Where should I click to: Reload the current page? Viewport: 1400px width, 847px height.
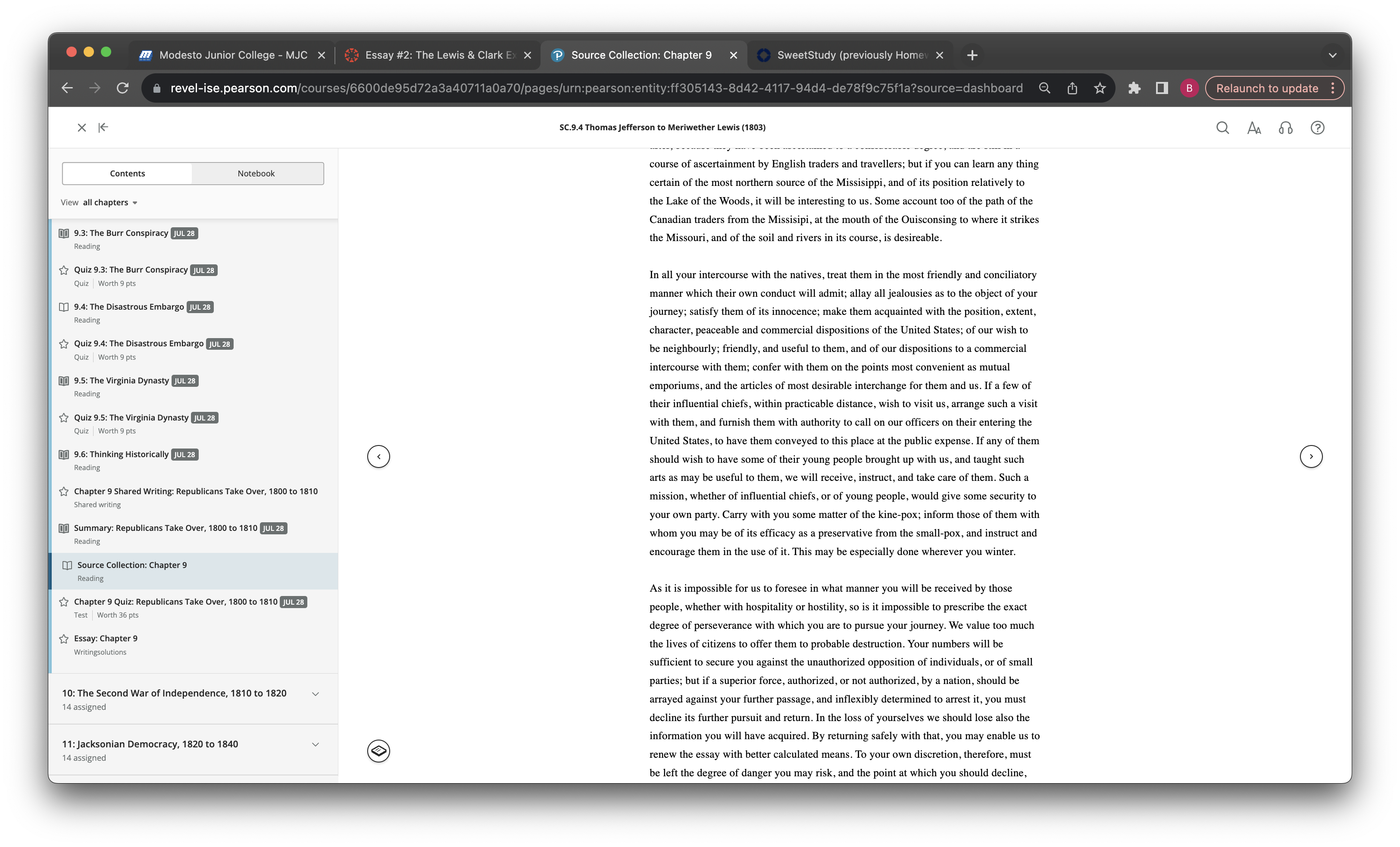click(x=123, y=88)
